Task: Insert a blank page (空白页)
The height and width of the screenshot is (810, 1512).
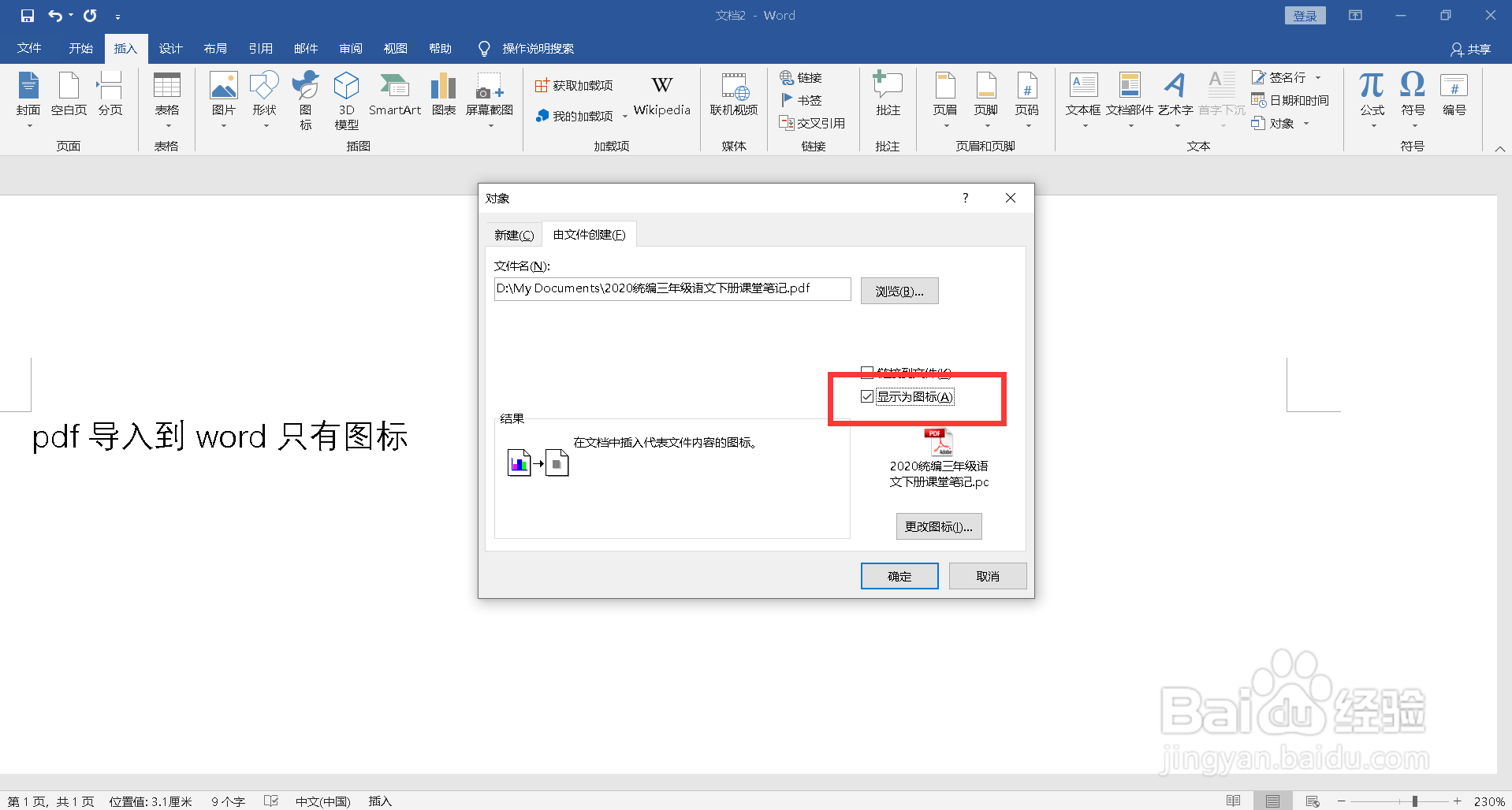Action: pyautogui.click(x=69, y=95)
